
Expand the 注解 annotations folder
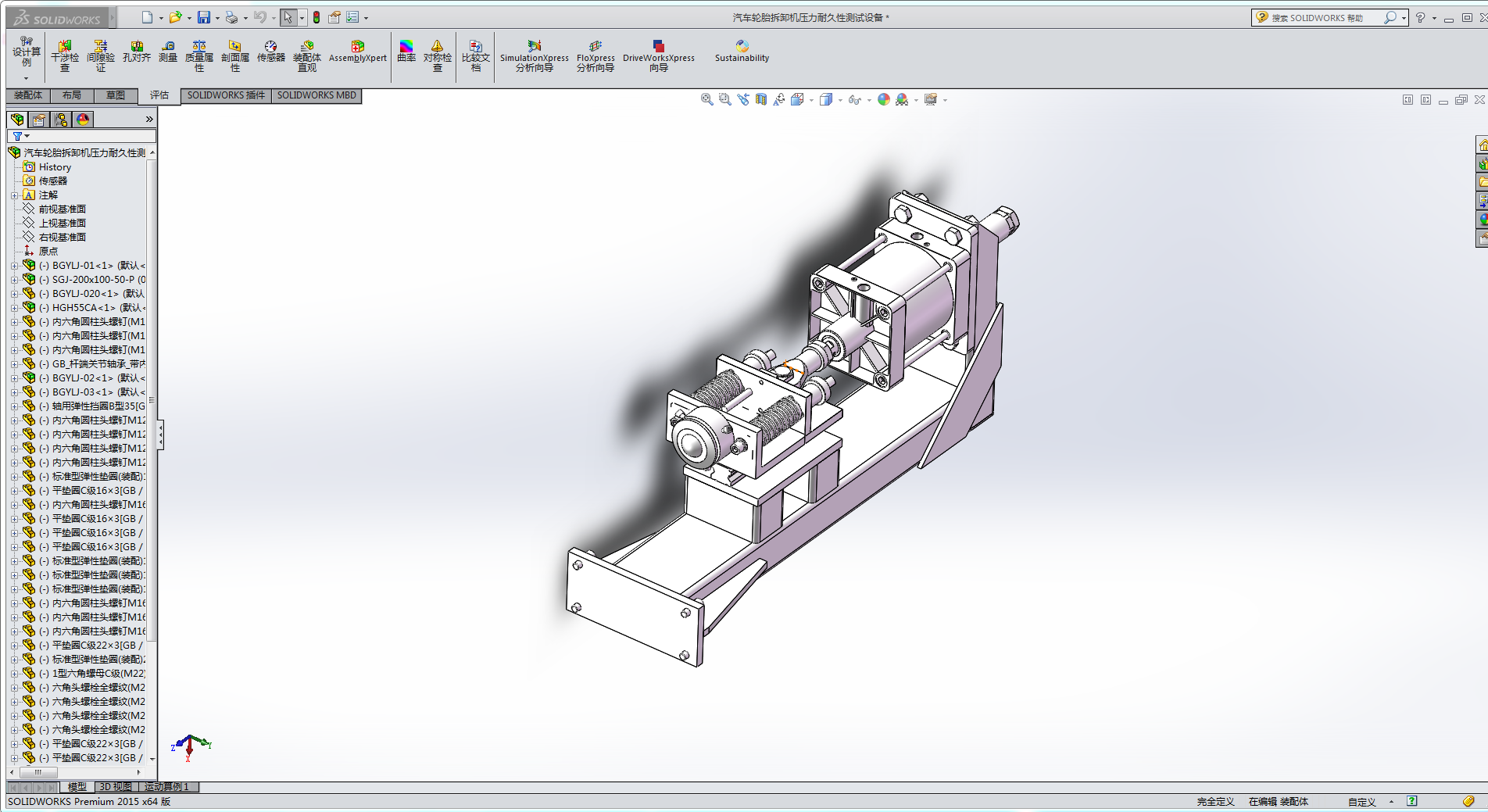[x=14, y=195]
